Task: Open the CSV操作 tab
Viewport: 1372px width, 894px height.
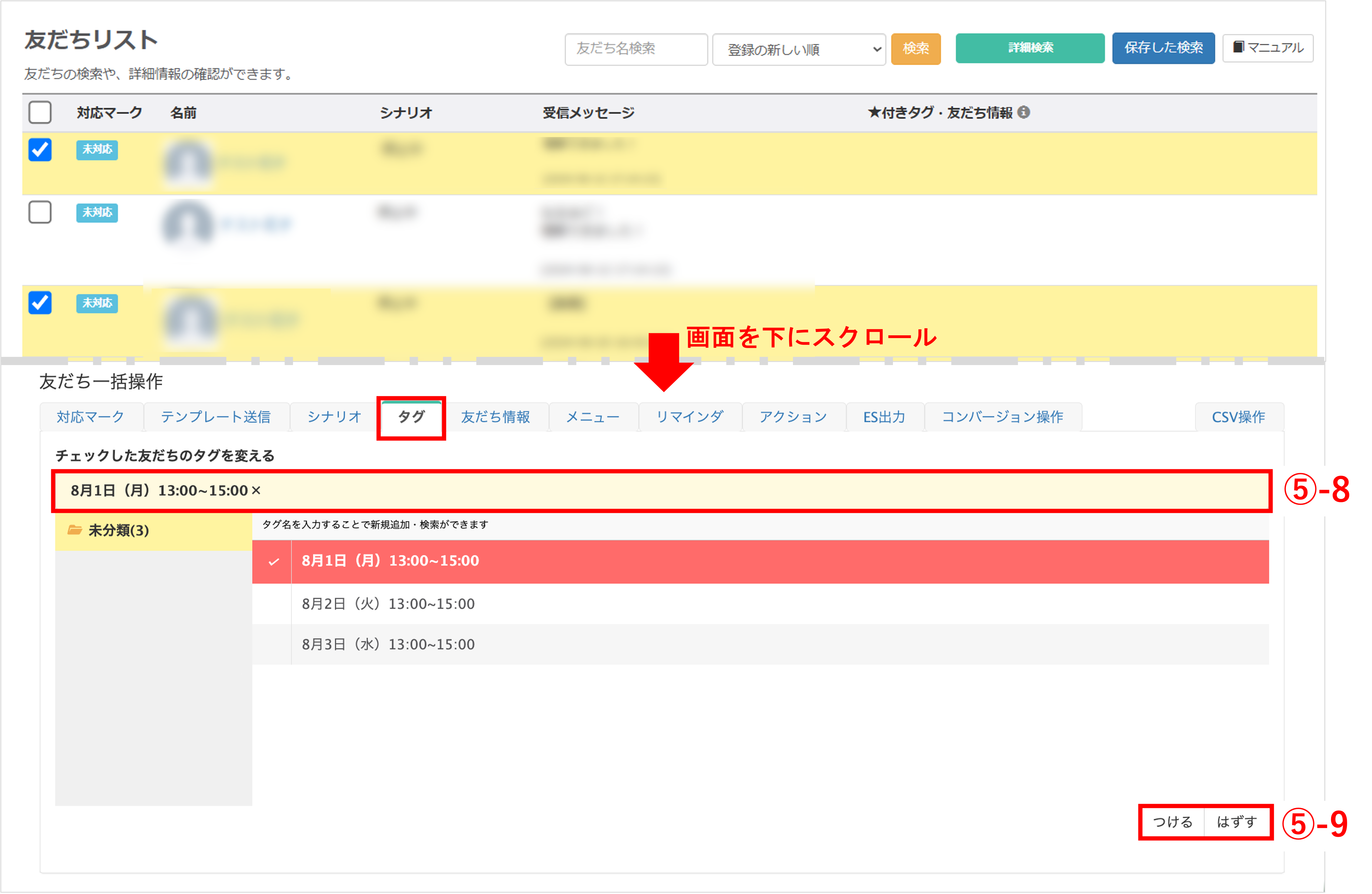Action: point(1238,417)
